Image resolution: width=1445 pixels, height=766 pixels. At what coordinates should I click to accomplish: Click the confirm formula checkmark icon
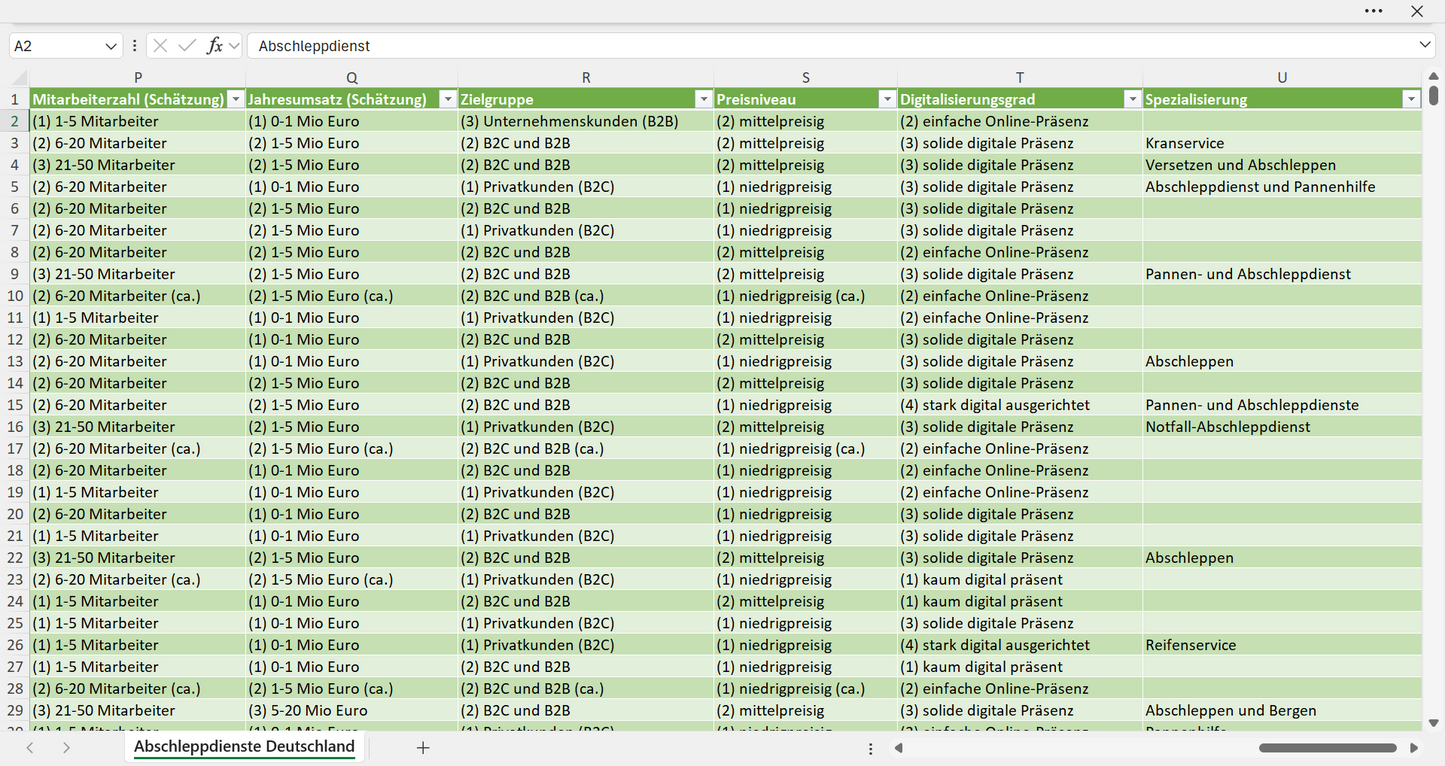tap(186, 46)
